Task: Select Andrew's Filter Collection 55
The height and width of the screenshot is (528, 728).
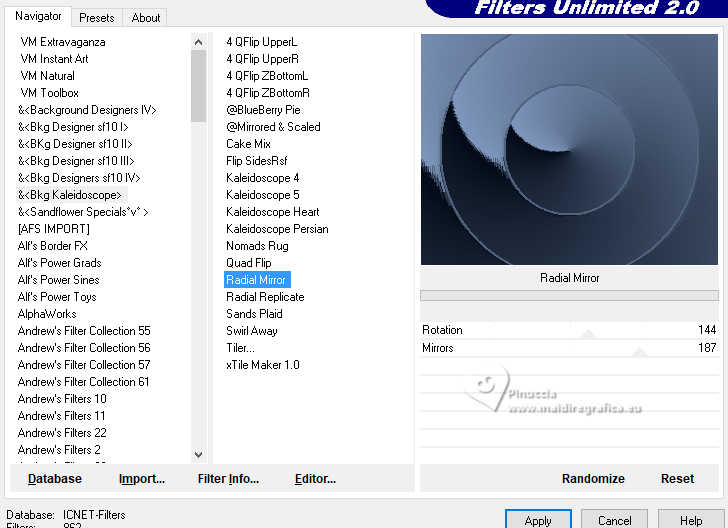Action: (x=84, y=331)
